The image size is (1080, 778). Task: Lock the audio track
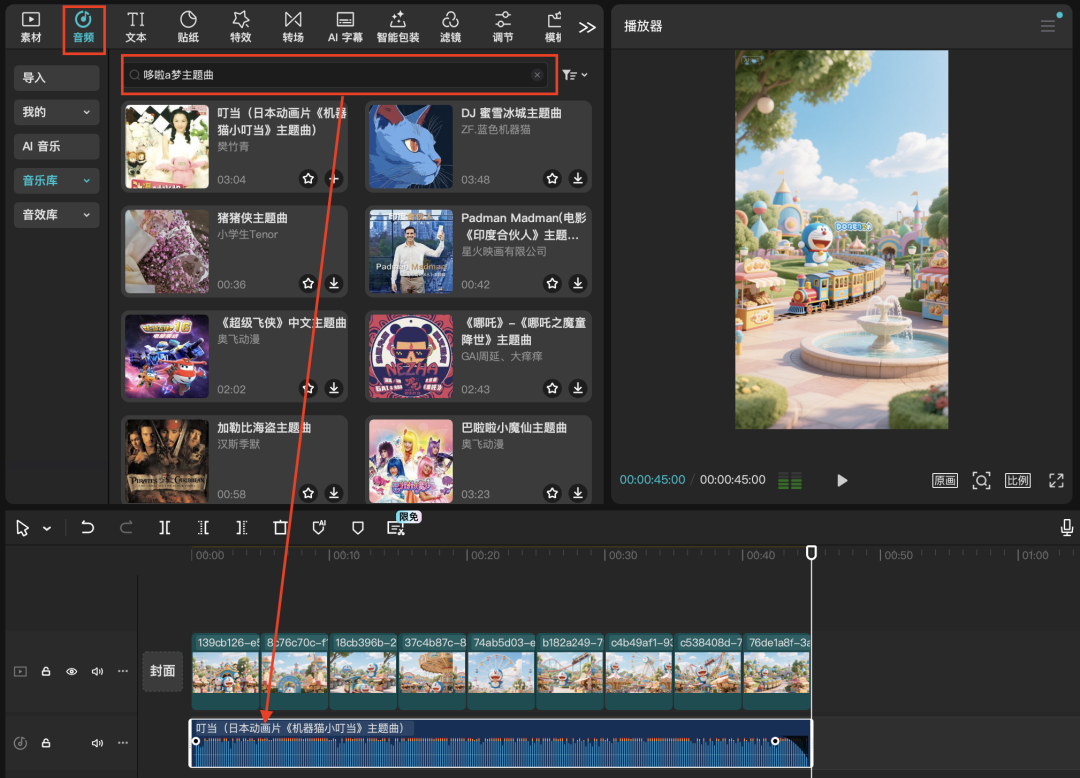pyautogui.click(x=46, y=743)
